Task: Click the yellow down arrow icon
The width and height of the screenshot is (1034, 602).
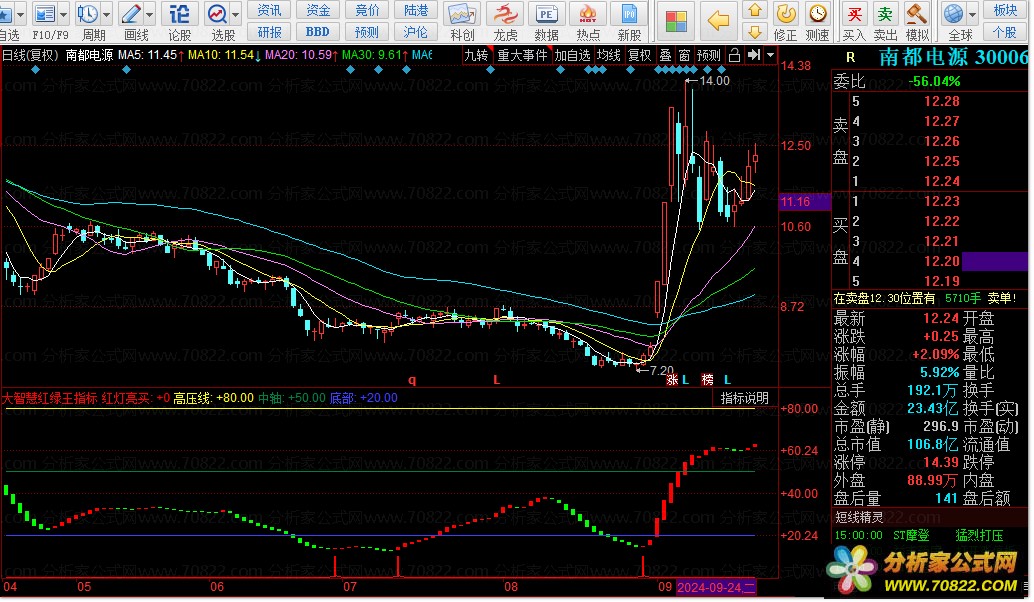Action: point(755,32)
